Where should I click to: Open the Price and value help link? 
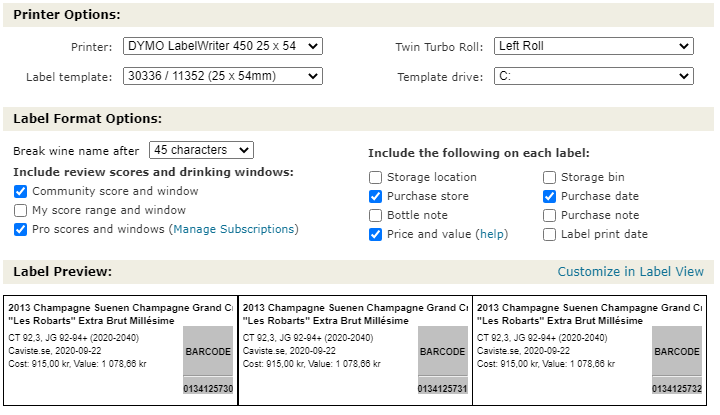[x=492, y=234]
